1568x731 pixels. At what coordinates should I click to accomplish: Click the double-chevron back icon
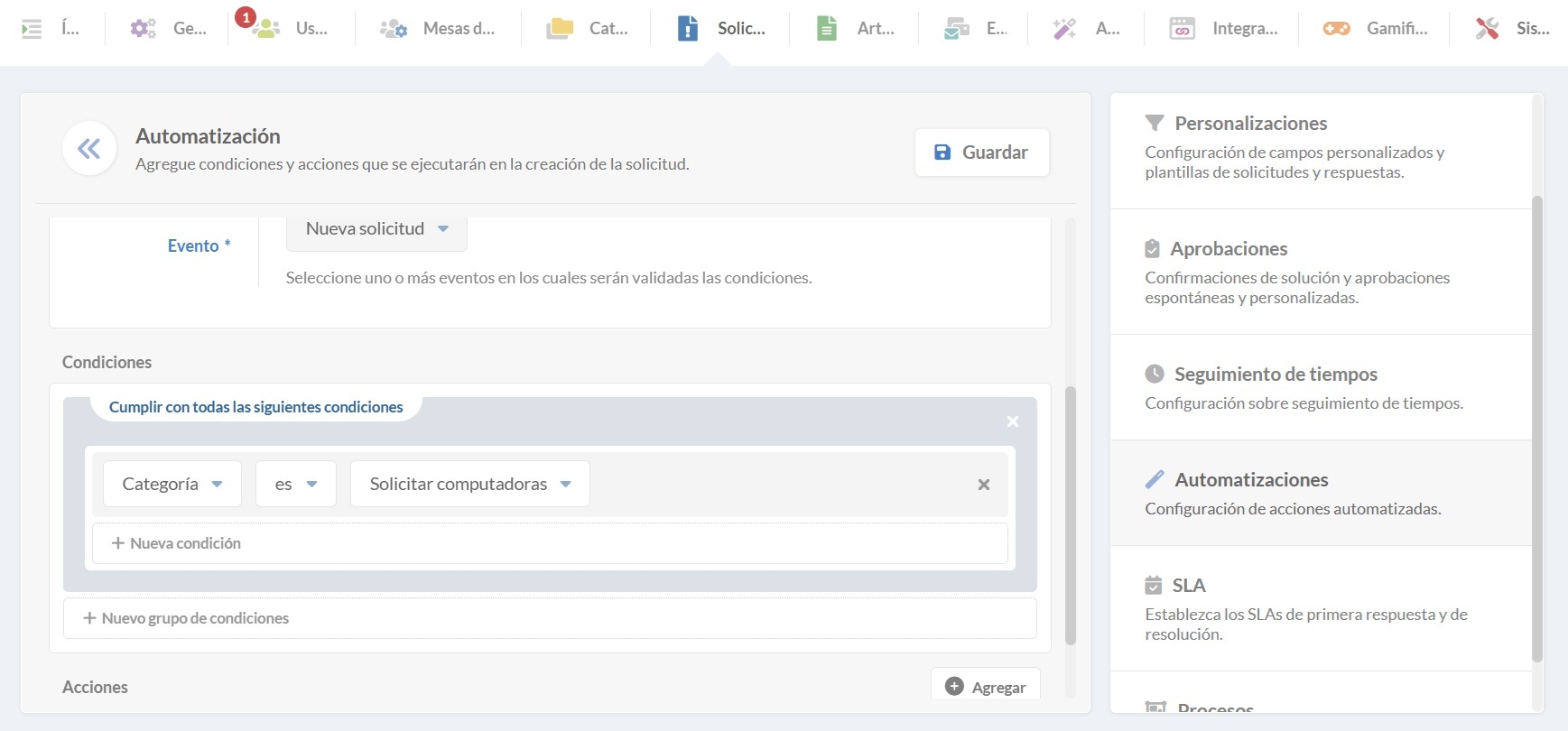click(88, 149)
